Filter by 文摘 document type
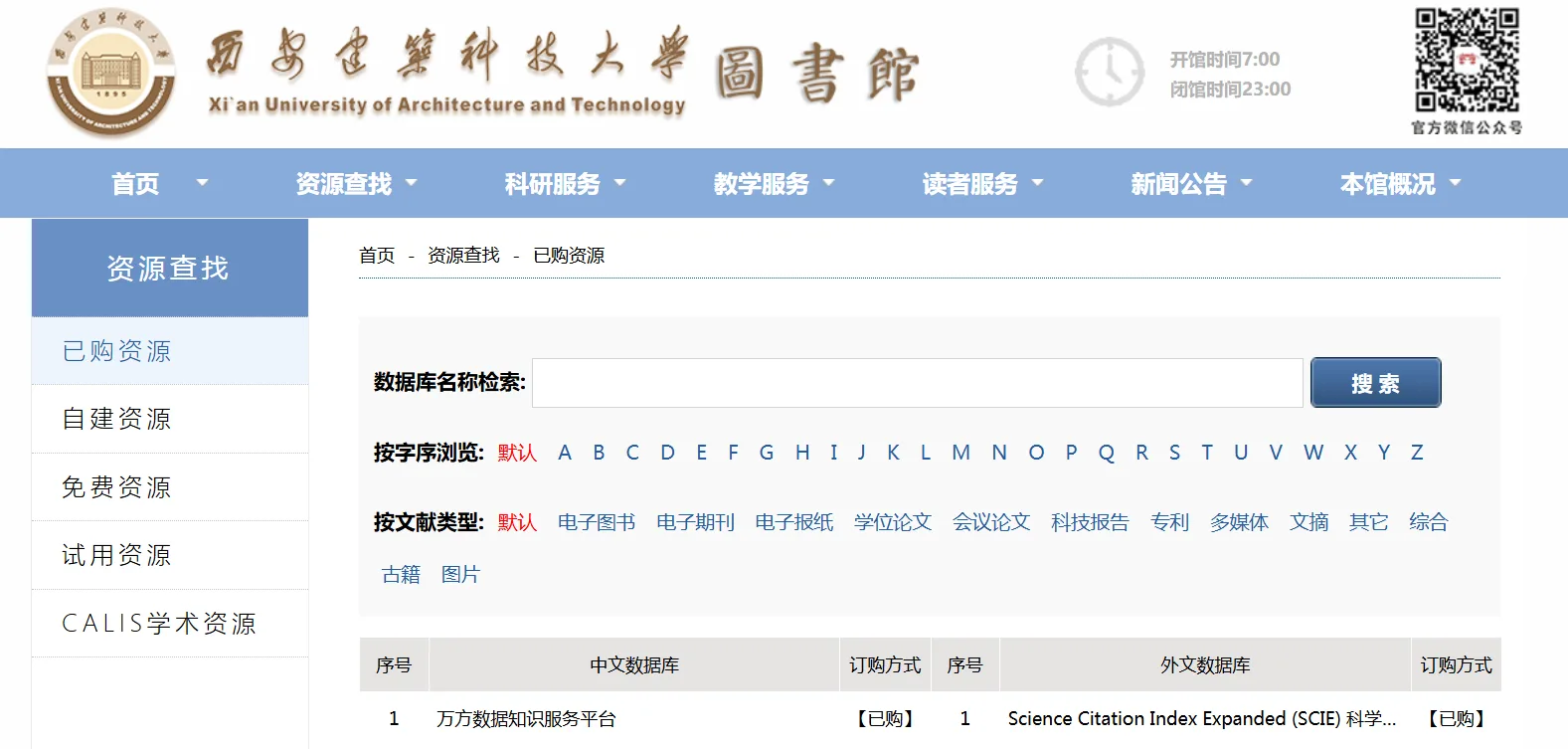1568x749 pixels. click(1309, 522)
